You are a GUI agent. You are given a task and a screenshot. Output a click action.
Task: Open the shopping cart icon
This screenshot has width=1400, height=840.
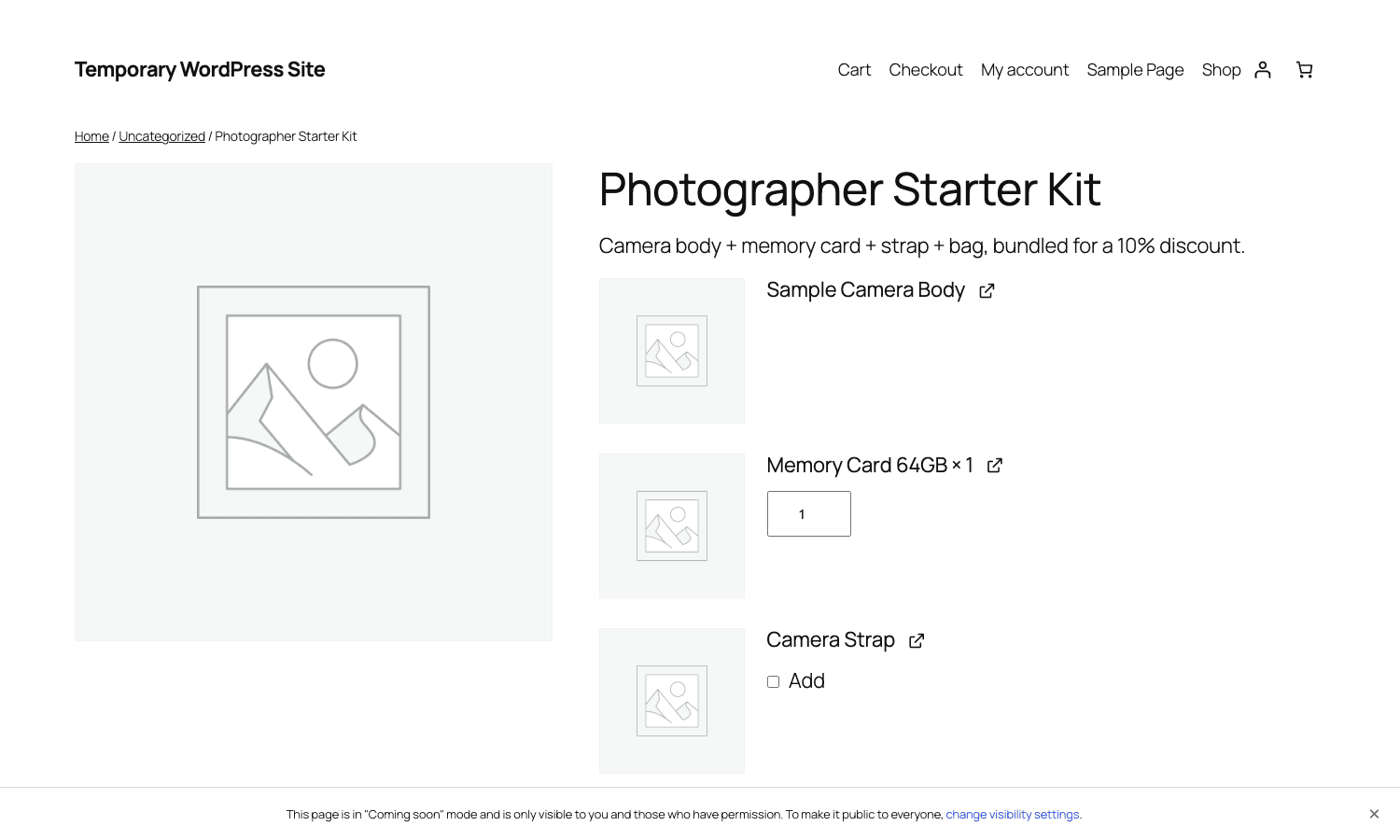tap(1305, 70)
